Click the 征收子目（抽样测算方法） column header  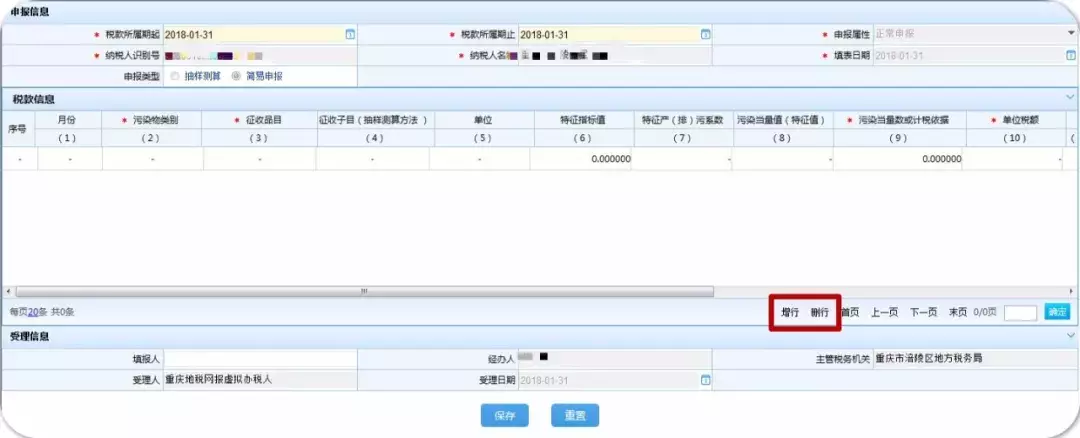[x=376, y=120]
